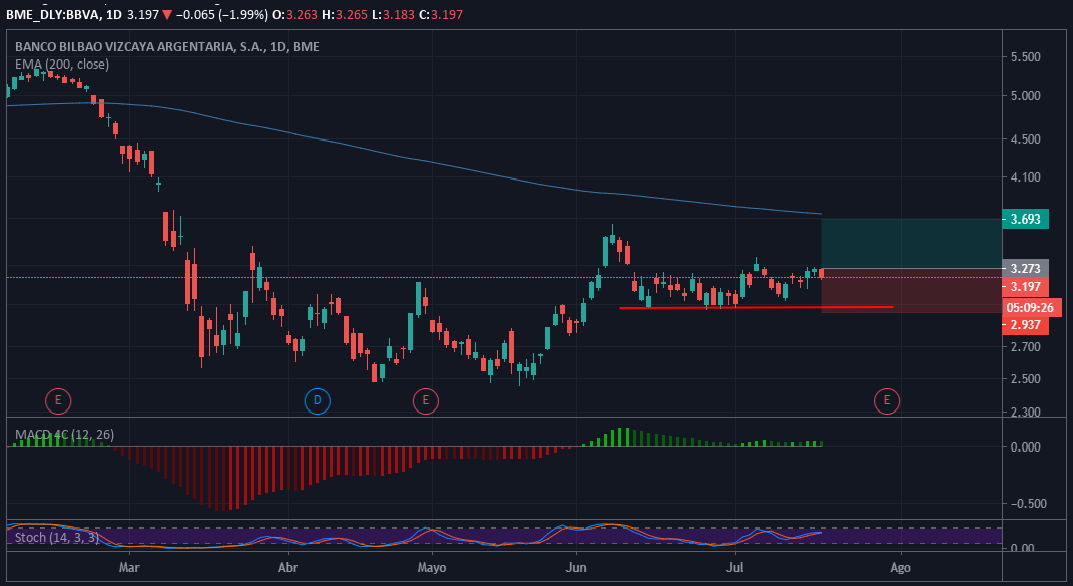Open the earnings "E" marker above Mayo
The width and height of the screenshot is (1073, 586).
pos(426,402)
